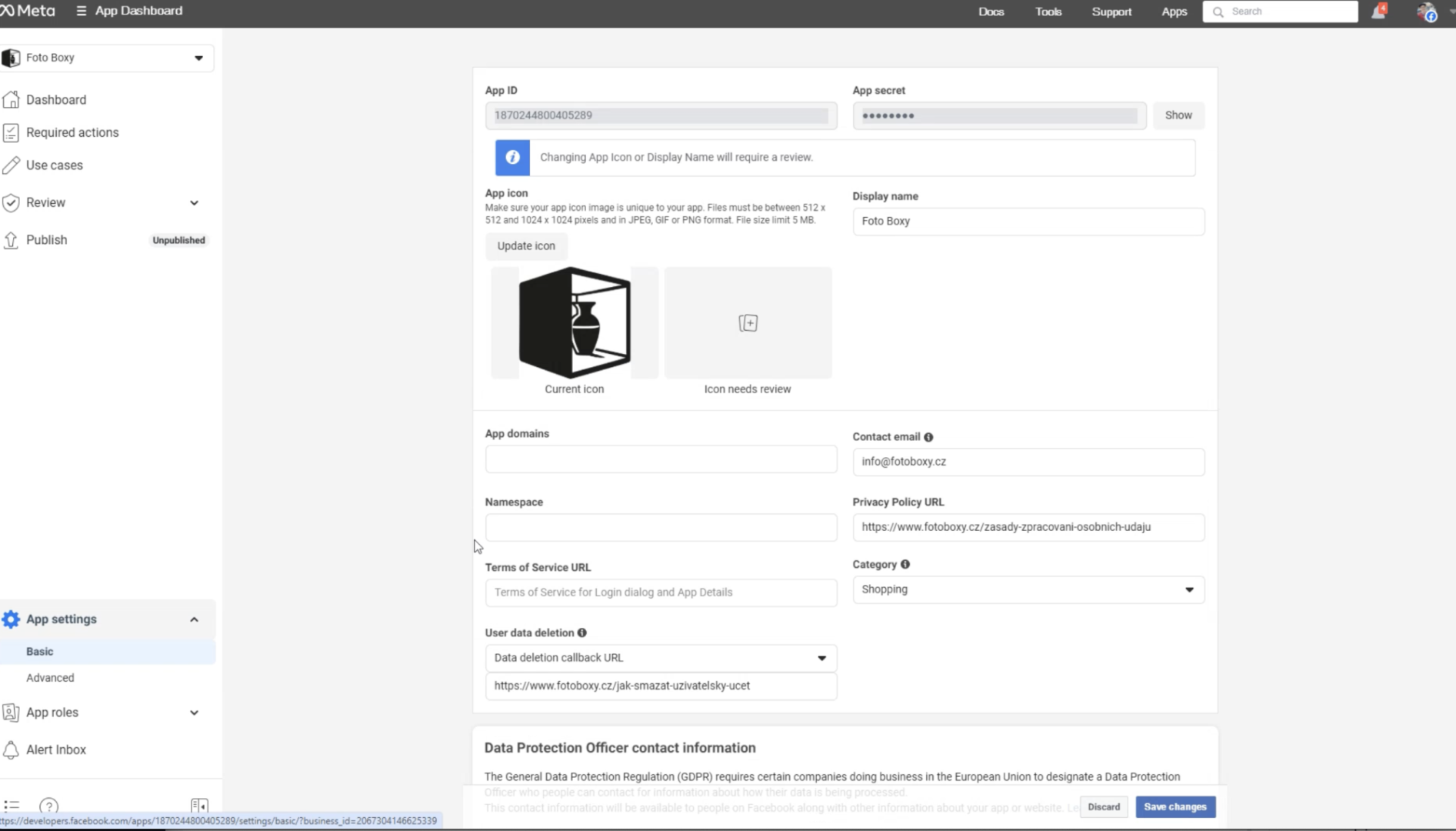This screenshot has height=831, width=1456.
Task: Open the notifications bell
Action: pyautogui.click(x=1379, y=12)
